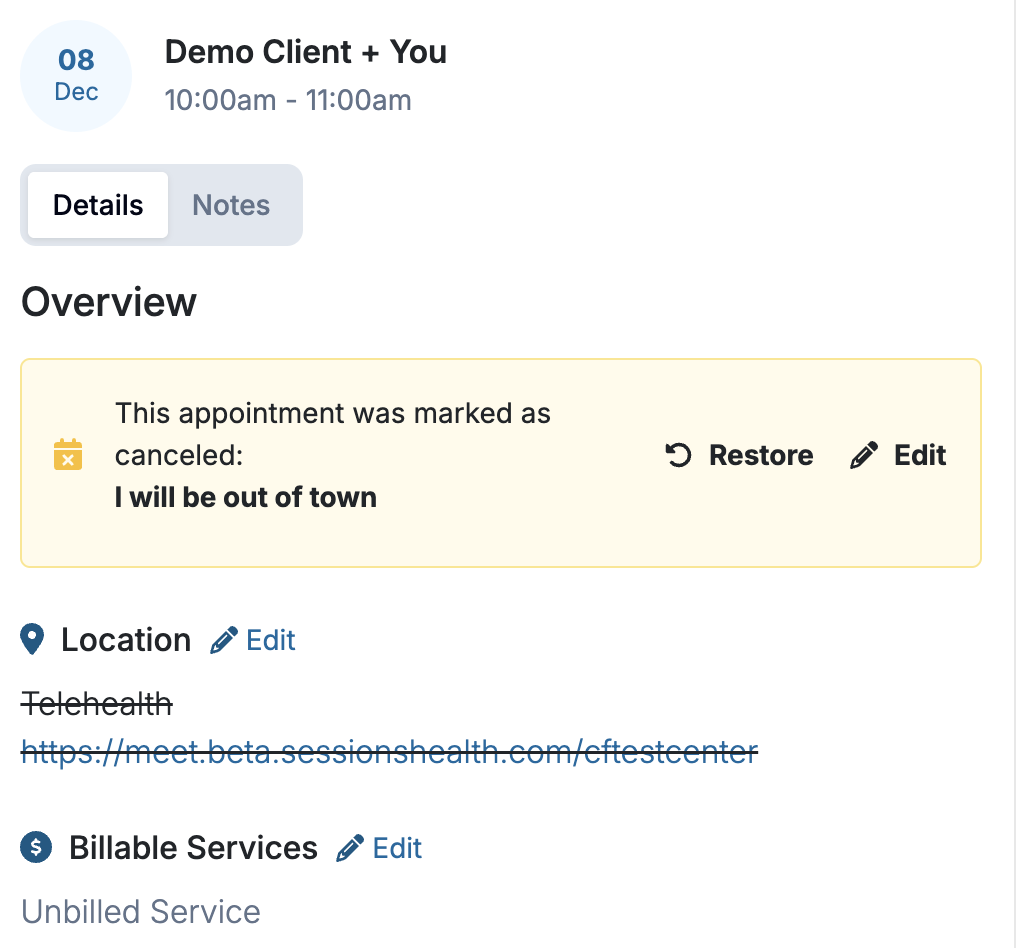Click the pencil icon in the cancellation banner

pos(862,456)
